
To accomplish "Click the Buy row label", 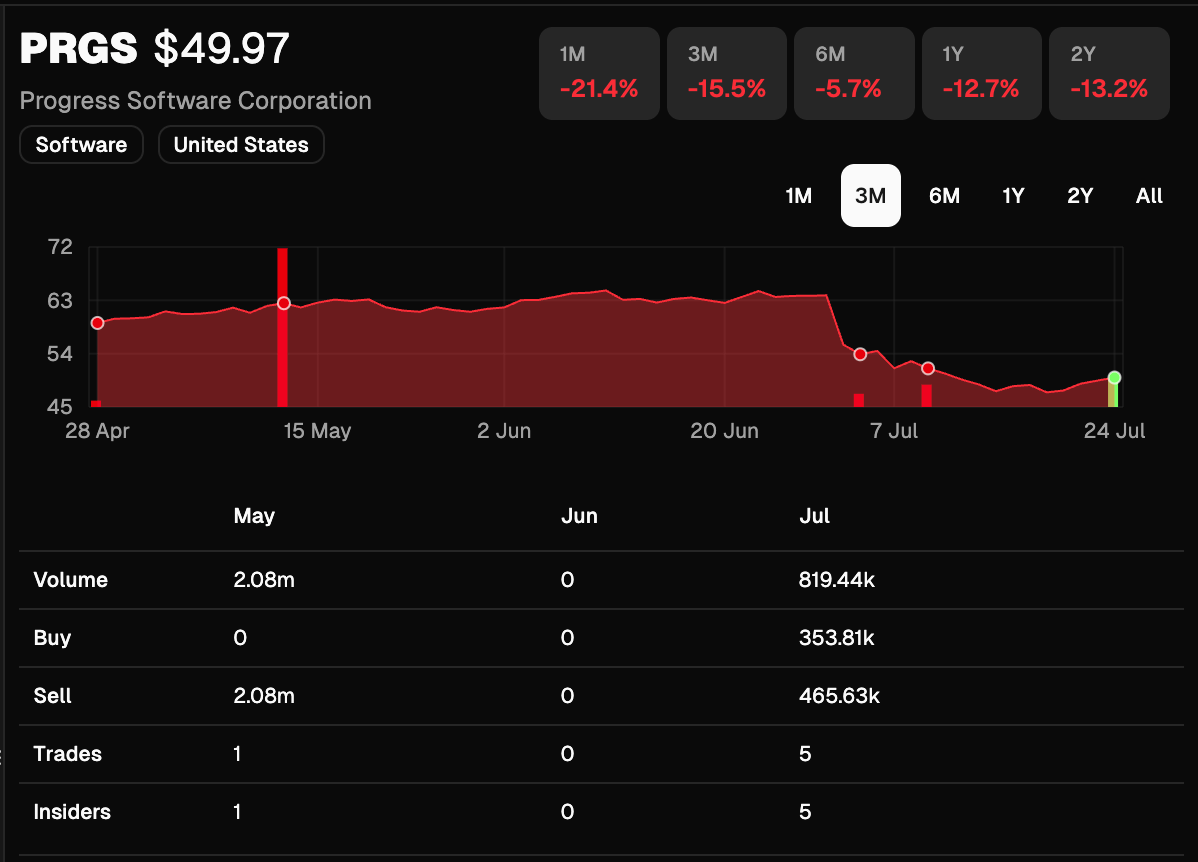I will [52, 638].
